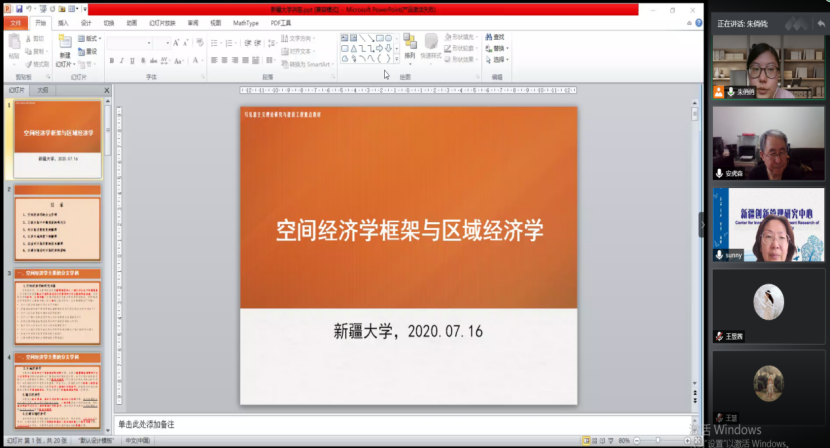Open the Layout (版式) dropdown
Viewport: 830px width, 448px height.
click(x=89, y=38)
